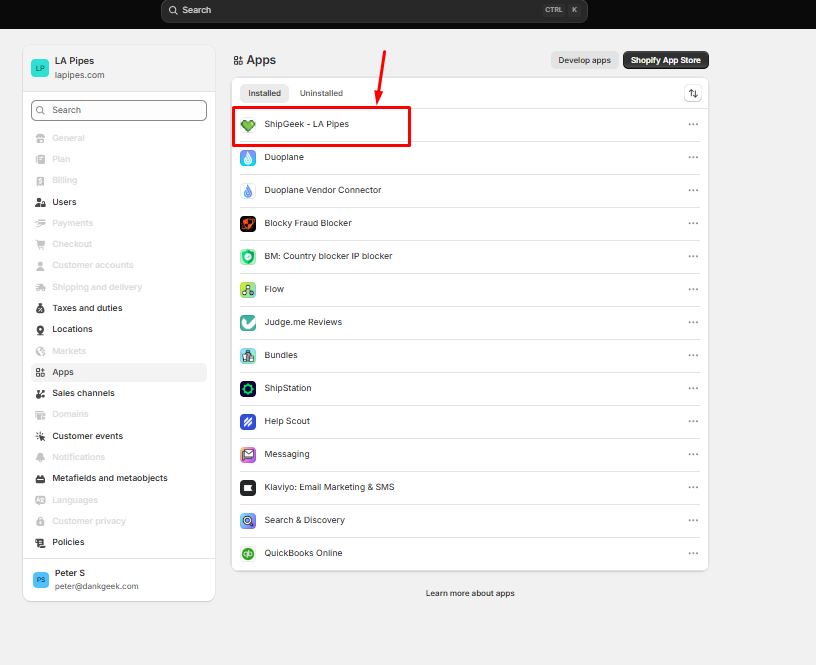Click the sort apps arrows icon
Screen dimensions: 816x665
point(693,93)
